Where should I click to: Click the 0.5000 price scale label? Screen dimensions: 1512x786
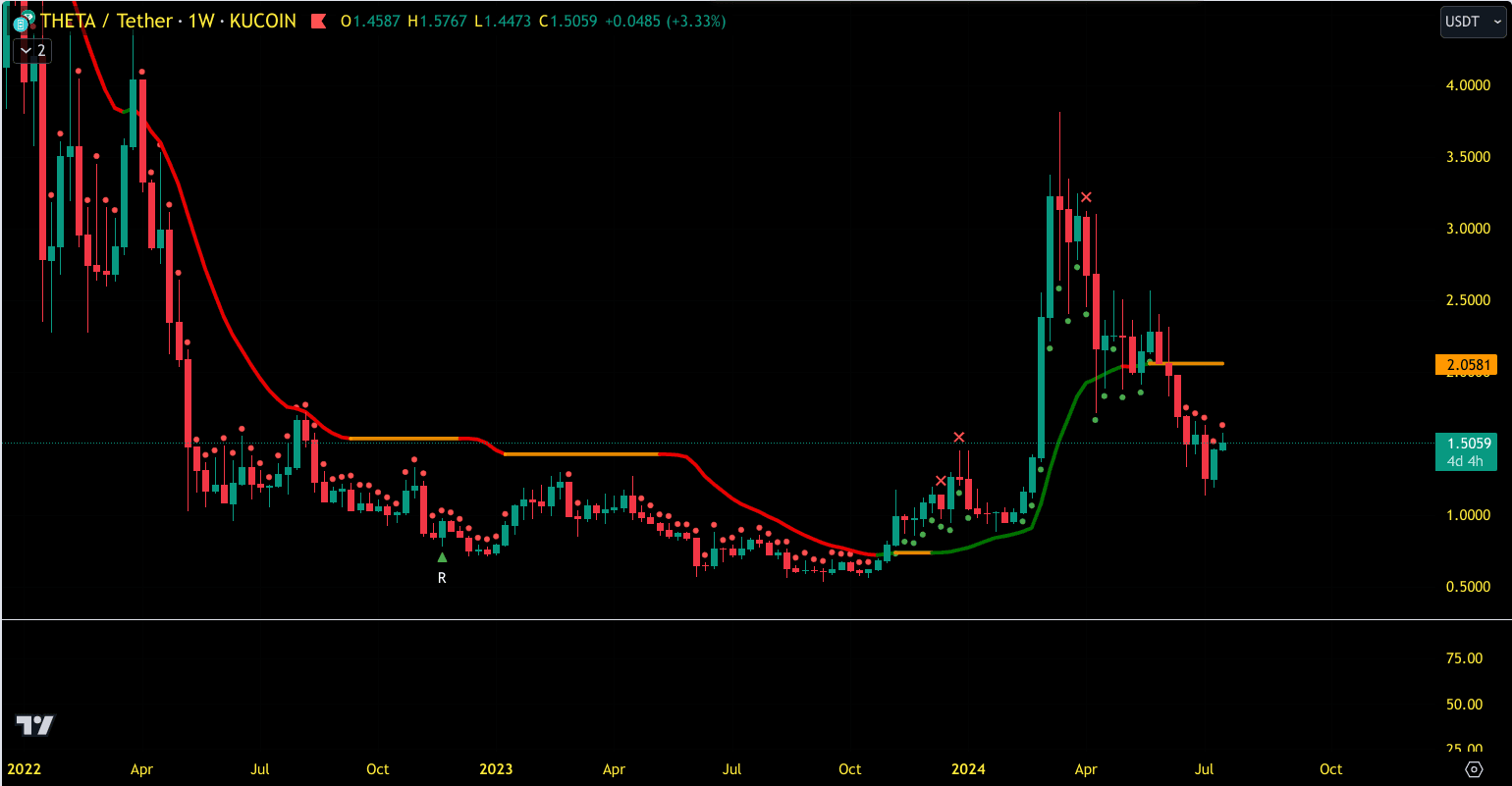coord(1468,587)
